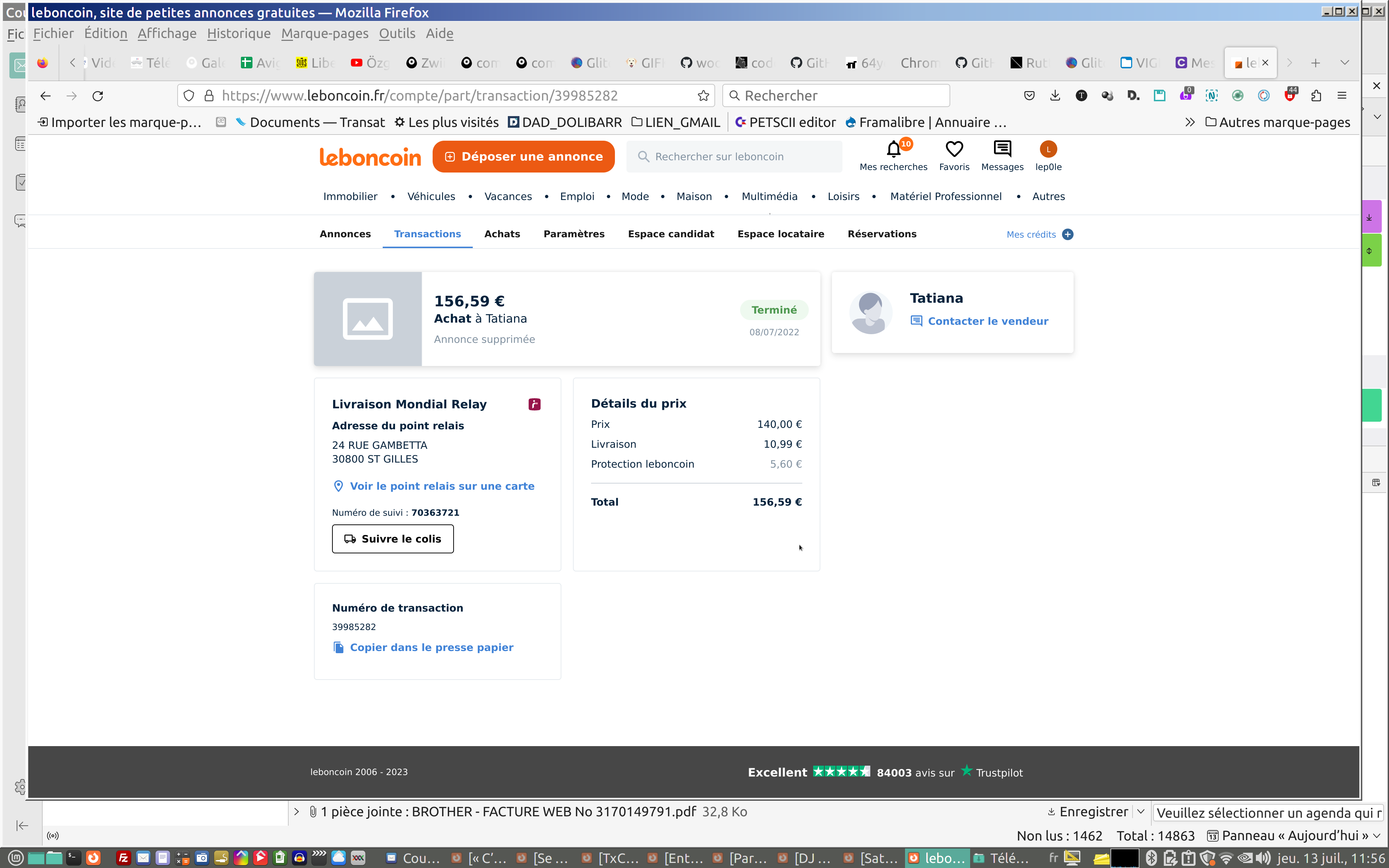Bookmark page with star icon in URL bar
The image size is (1389, 868).
(703, 96)
